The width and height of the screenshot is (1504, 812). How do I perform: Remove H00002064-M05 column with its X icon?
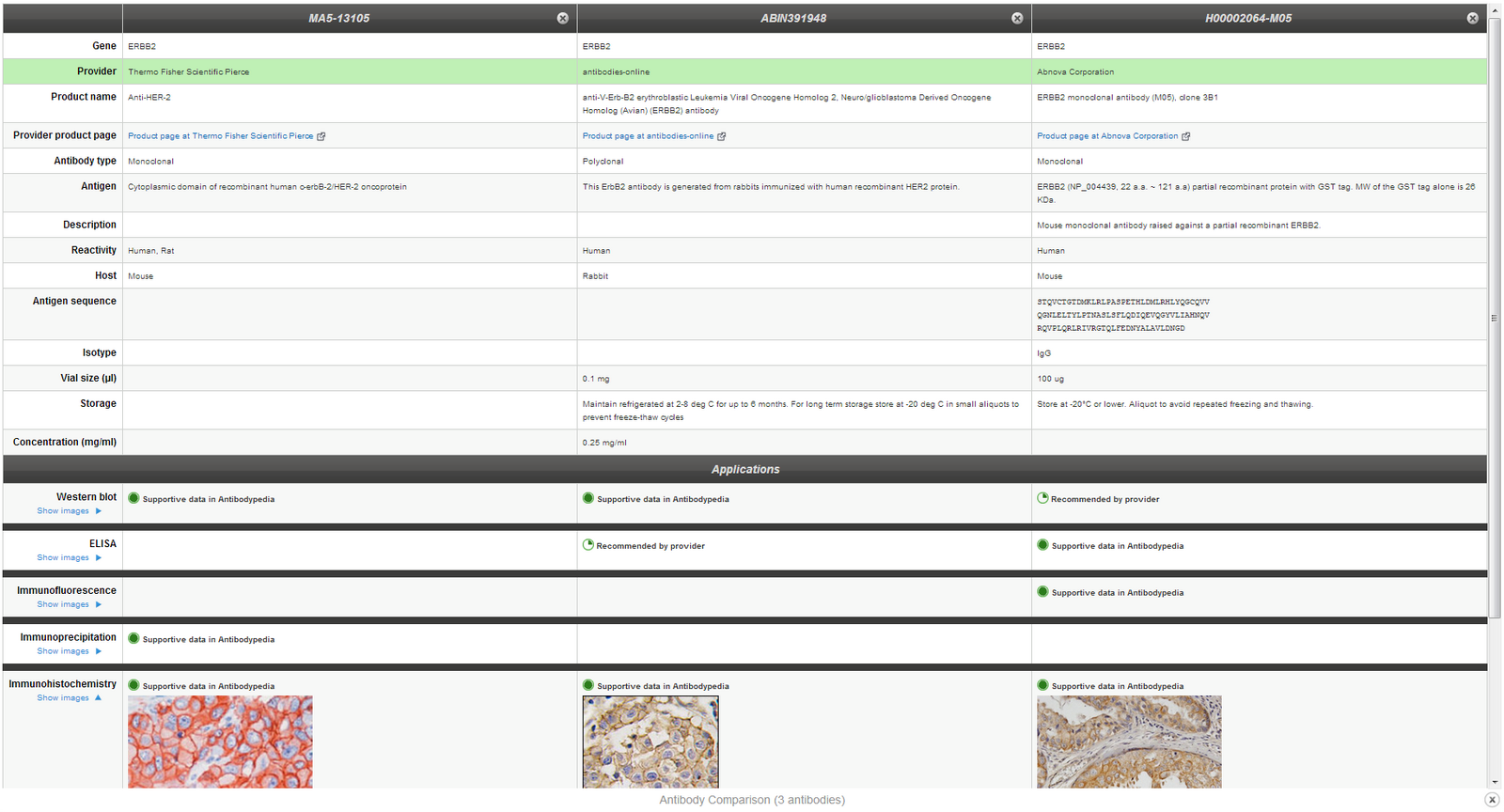pyautogui.click(x=1472, y=18)
